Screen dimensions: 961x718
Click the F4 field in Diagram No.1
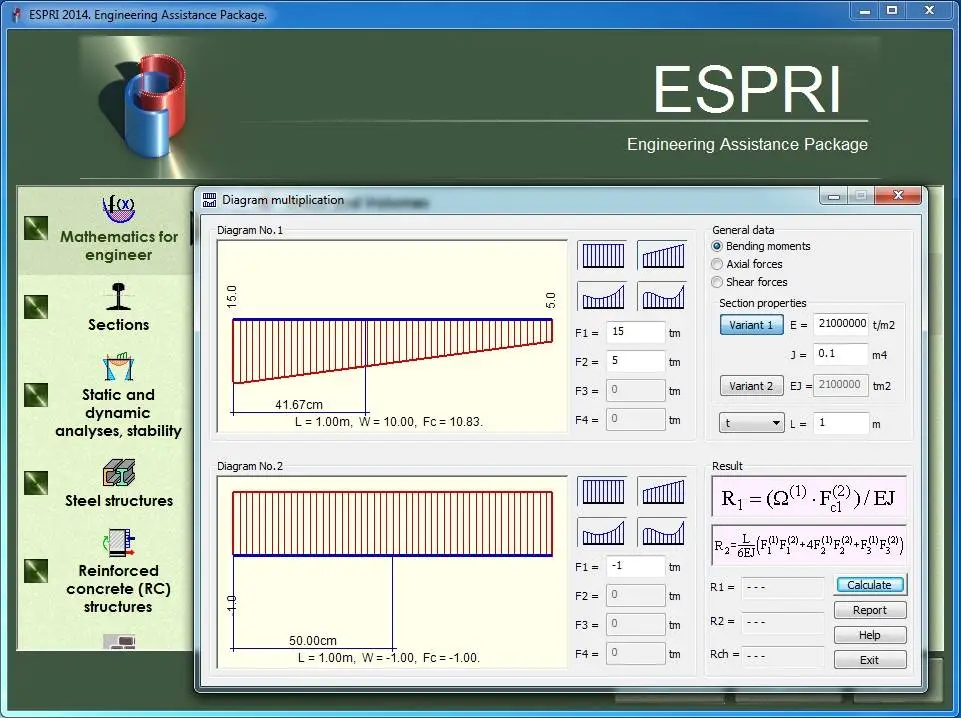pyautogui.click(x=636, y=419)
